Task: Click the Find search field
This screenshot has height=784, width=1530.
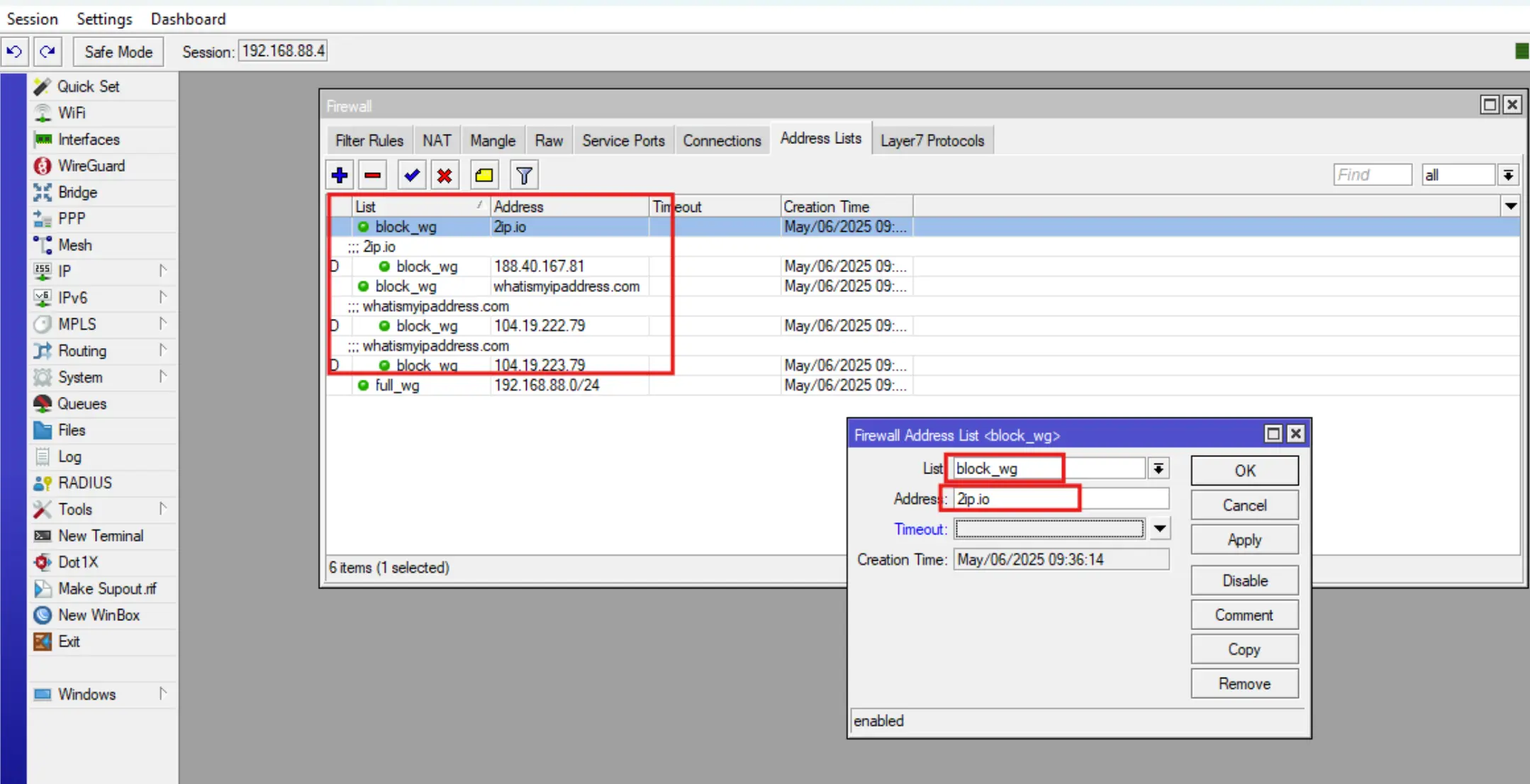Action: pos(1373,175)
